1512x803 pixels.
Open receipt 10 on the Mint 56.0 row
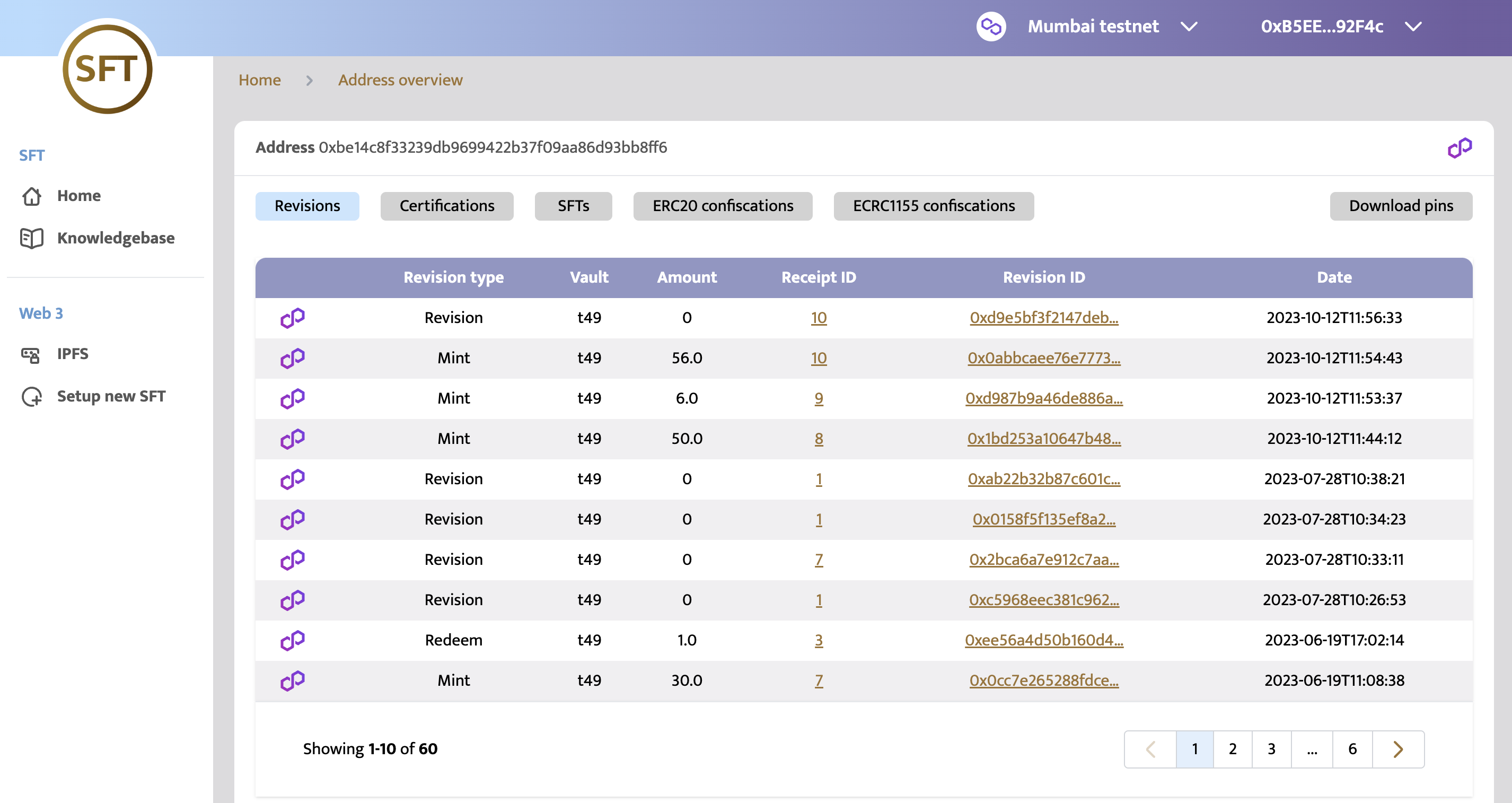pyautogui.click(x=819, y=359)
